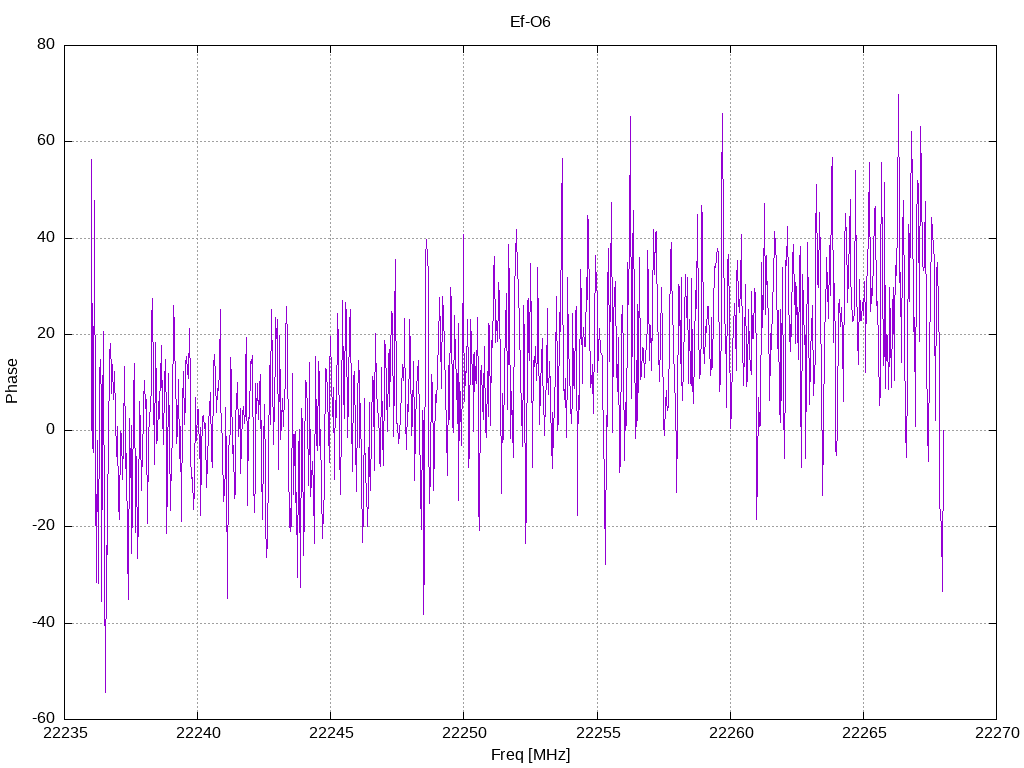Select the 20 tick label on y-axis
Viewport: 1024px width, 768px height.
pyautogui.click(x=47, y=334)
